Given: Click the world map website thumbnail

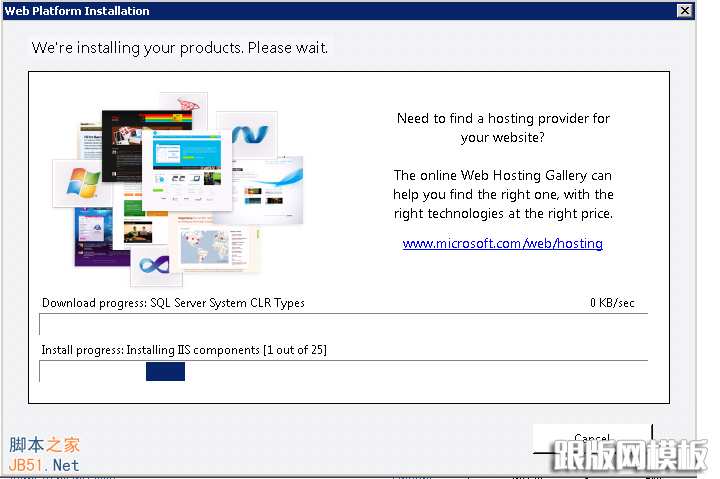Looking at the screenshot, I should tap(214, 247).
